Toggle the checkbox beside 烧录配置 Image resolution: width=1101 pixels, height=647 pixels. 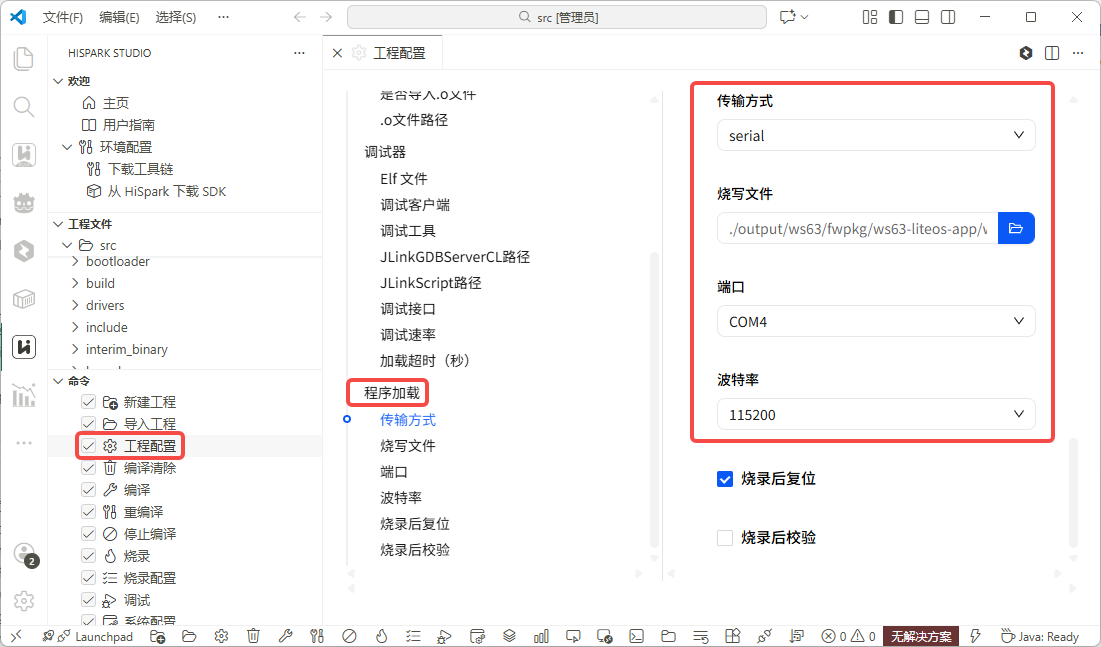coord(88,577)
